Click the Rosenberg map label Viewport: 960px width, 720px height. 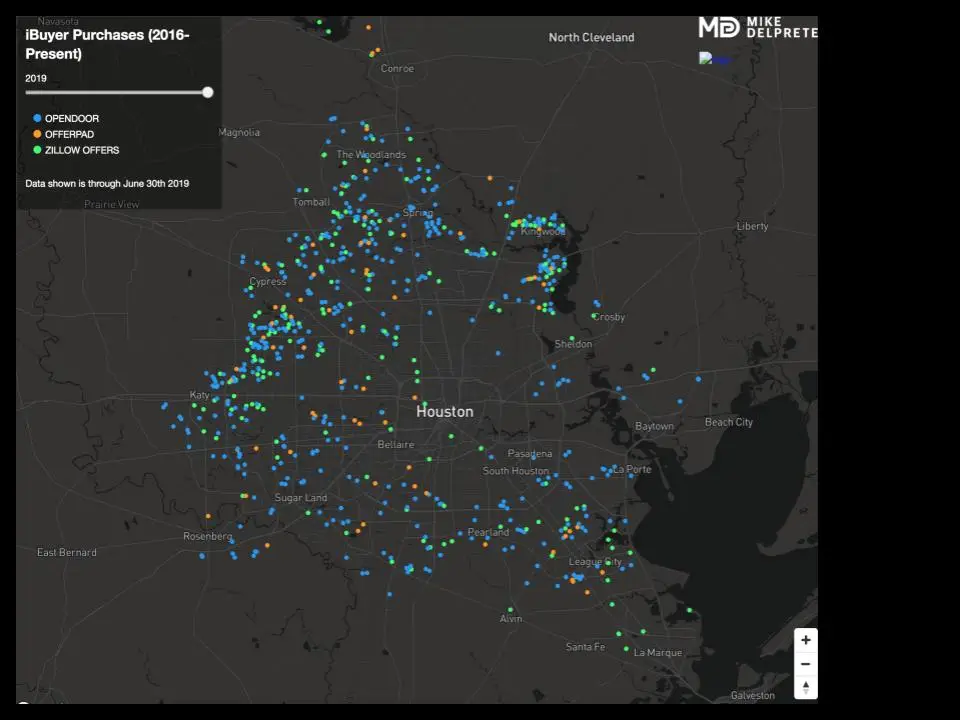[208, 537]
